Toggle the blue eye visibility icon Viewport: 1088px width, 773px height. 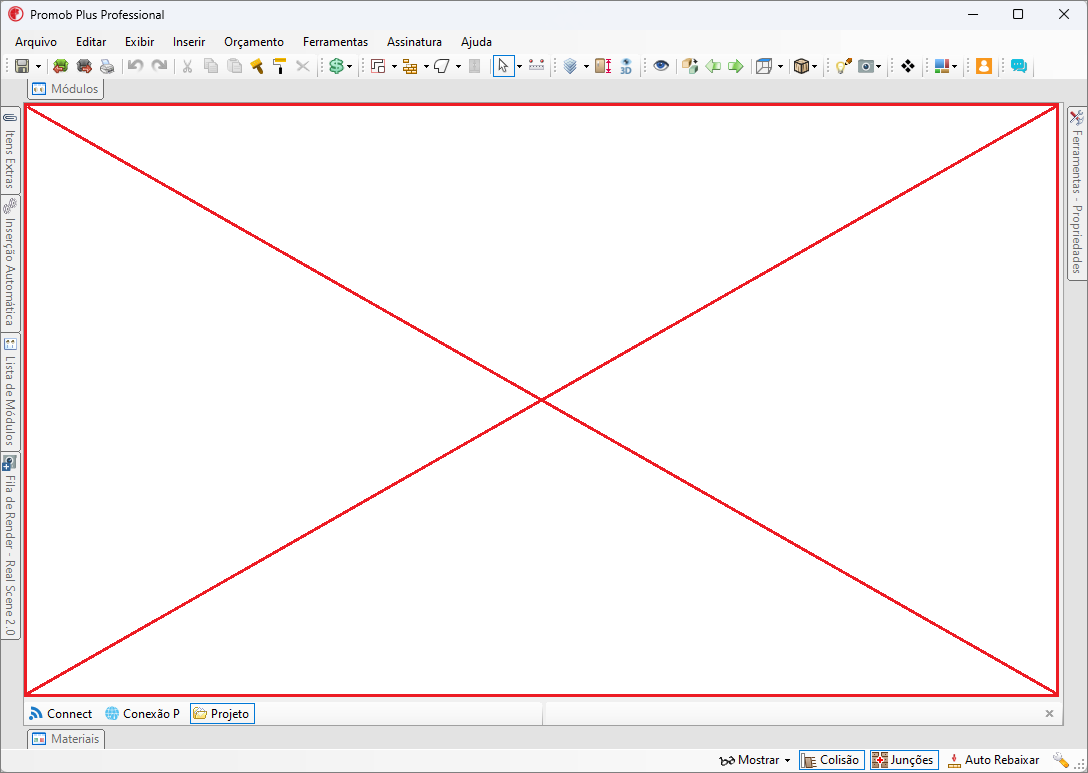pyautogui.click(x=661, y=66)
